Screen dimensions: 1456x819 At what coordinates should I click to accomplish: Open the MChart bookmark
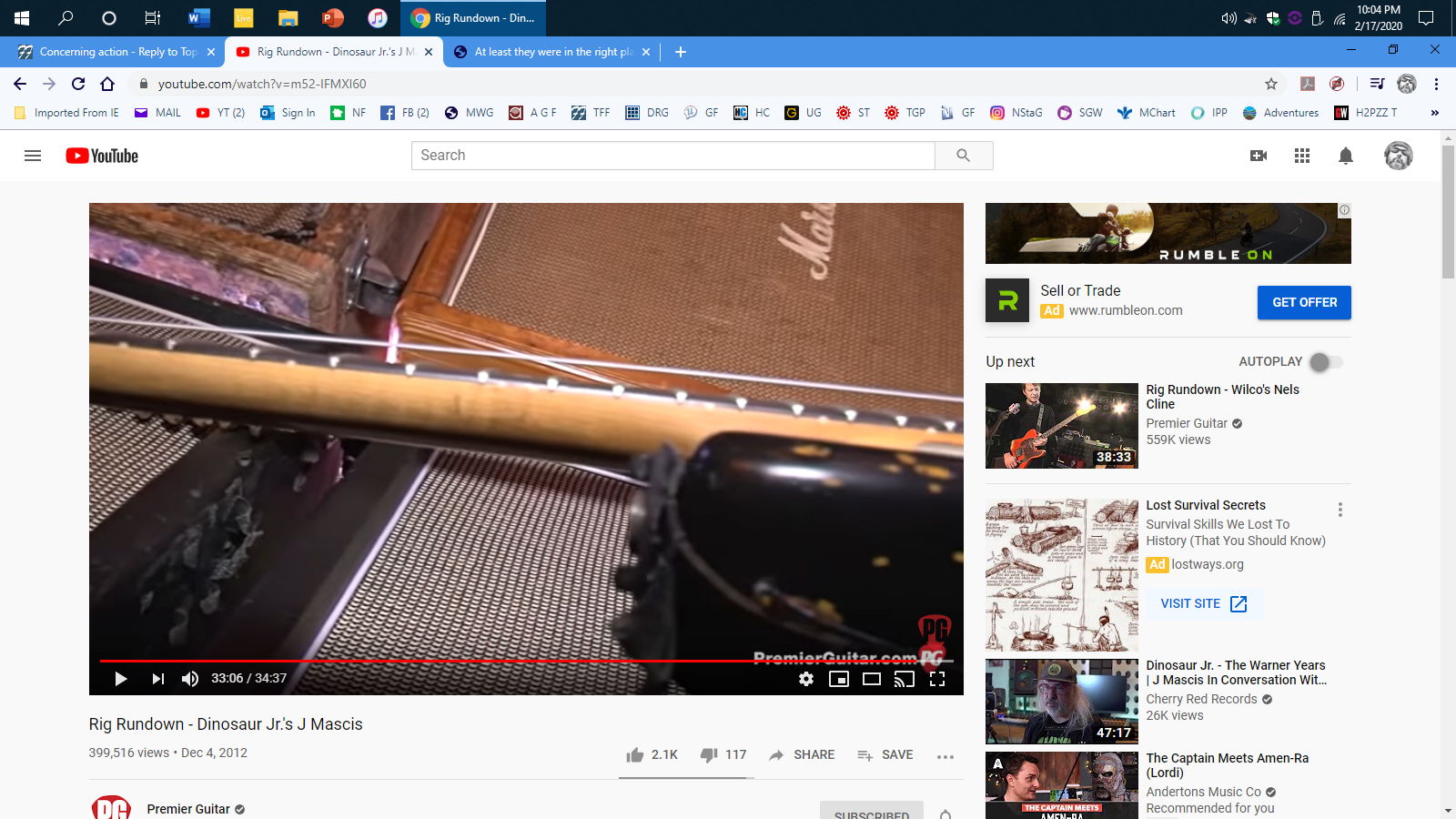pos(1147,113)
